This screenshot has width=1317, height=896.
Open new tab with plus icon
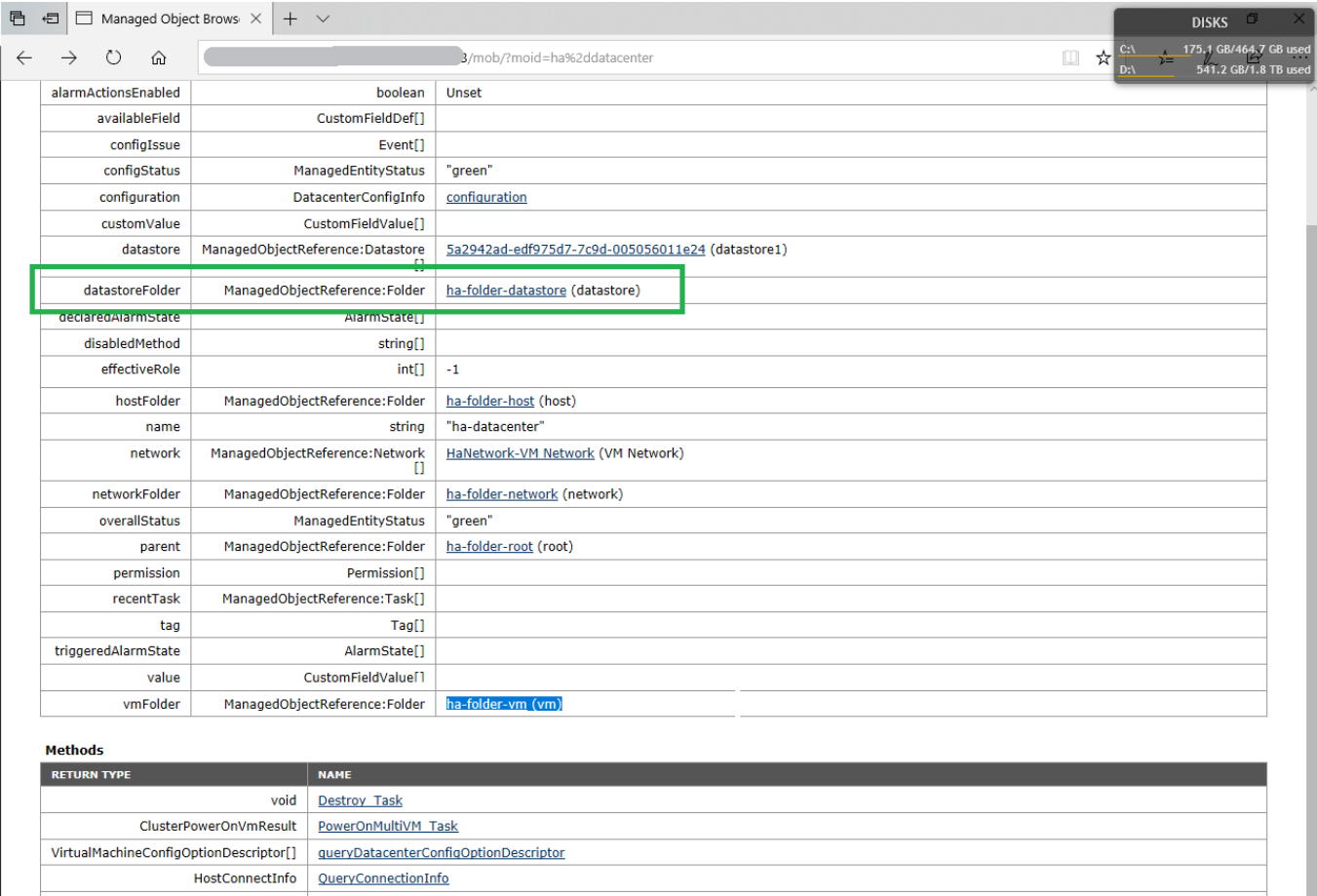pyautogui.click(x=291, y=19)
